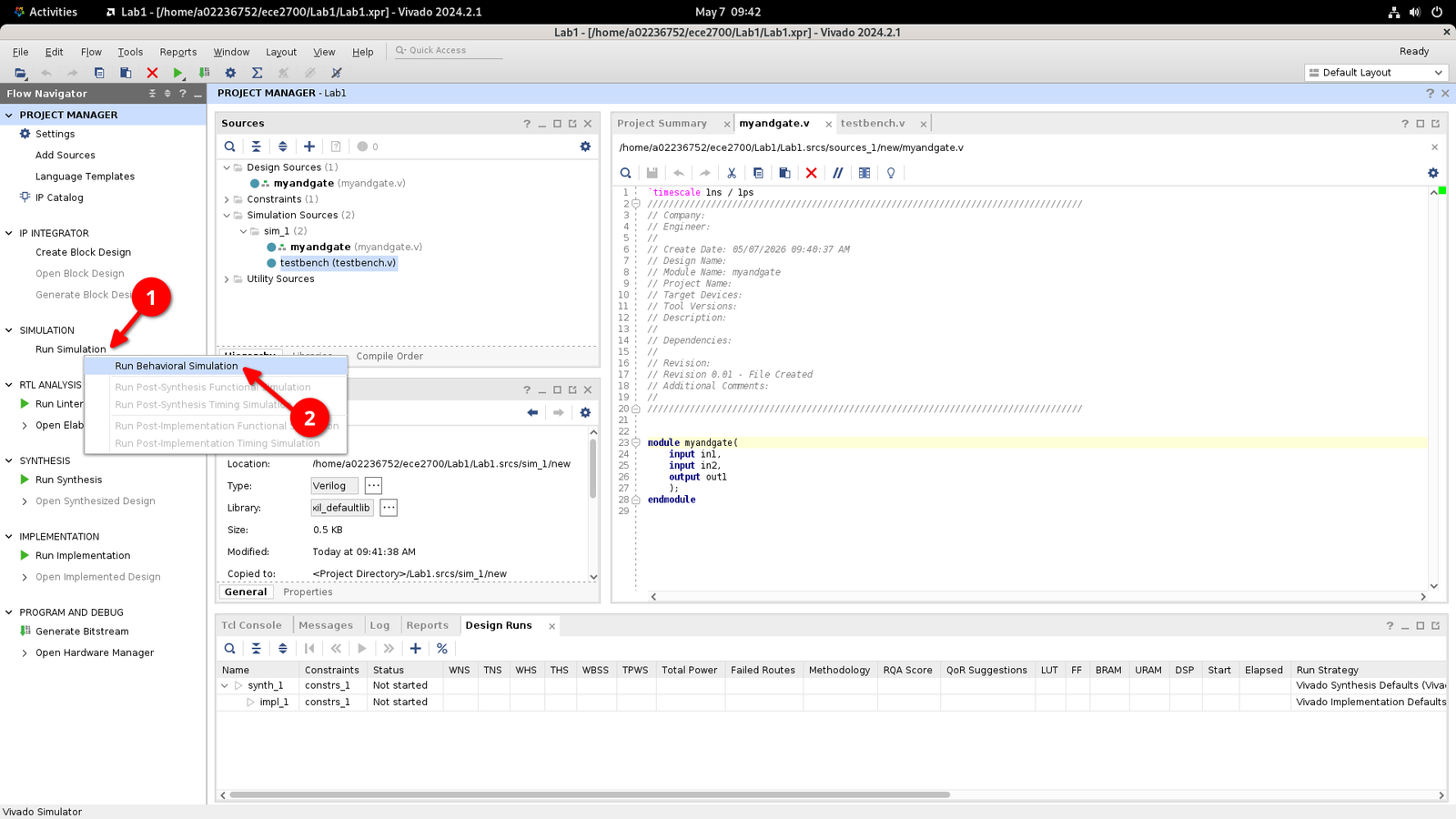Click the Flow Navigator collapse-all icon

click(x=152, y=94)
